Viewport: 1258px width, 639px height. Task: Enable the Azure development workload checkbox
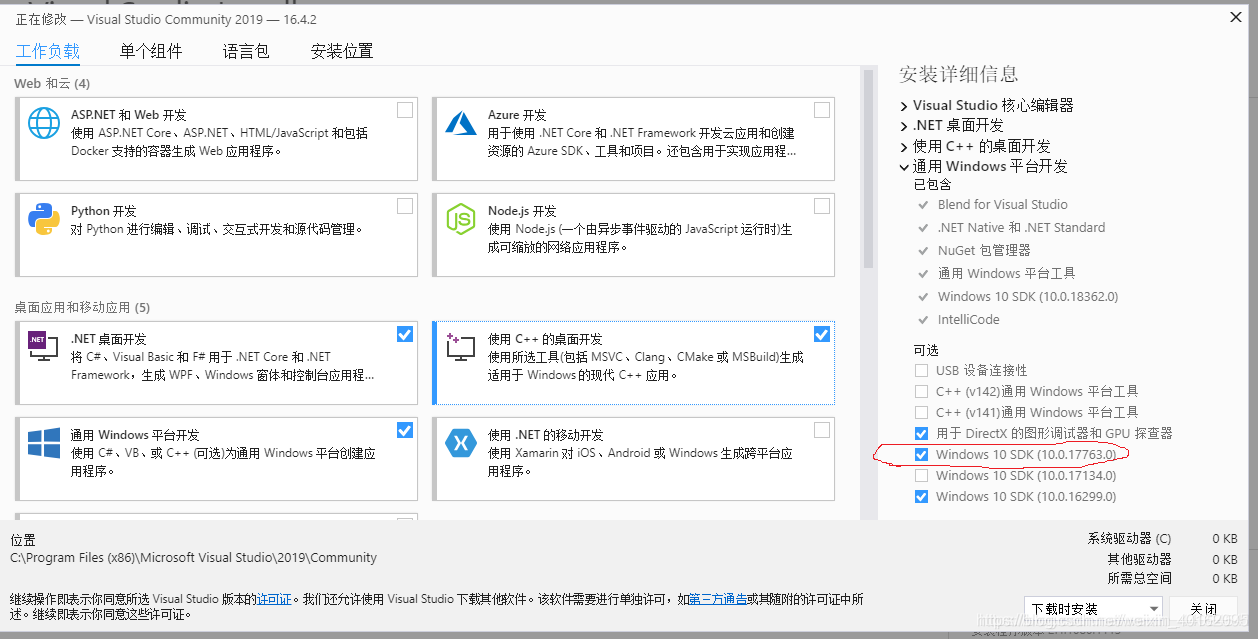[822, 110]
